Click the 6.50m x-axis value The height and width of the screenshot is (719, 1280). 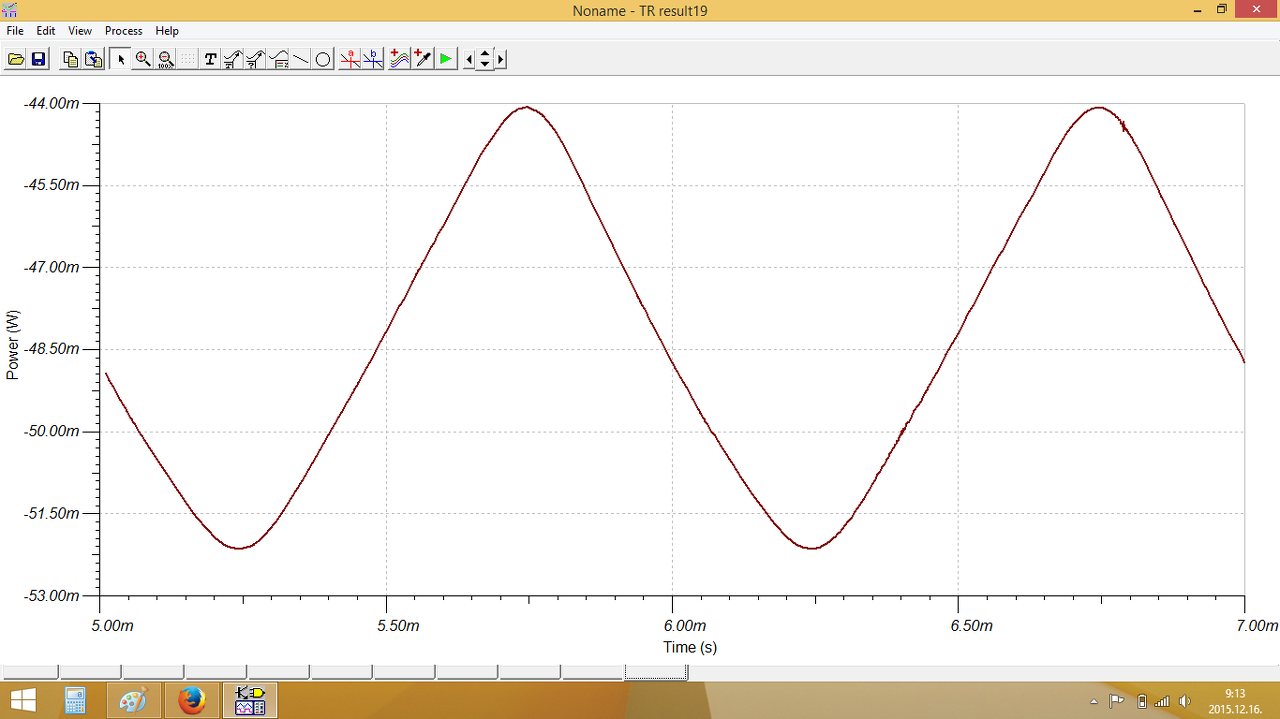[970, 626]
